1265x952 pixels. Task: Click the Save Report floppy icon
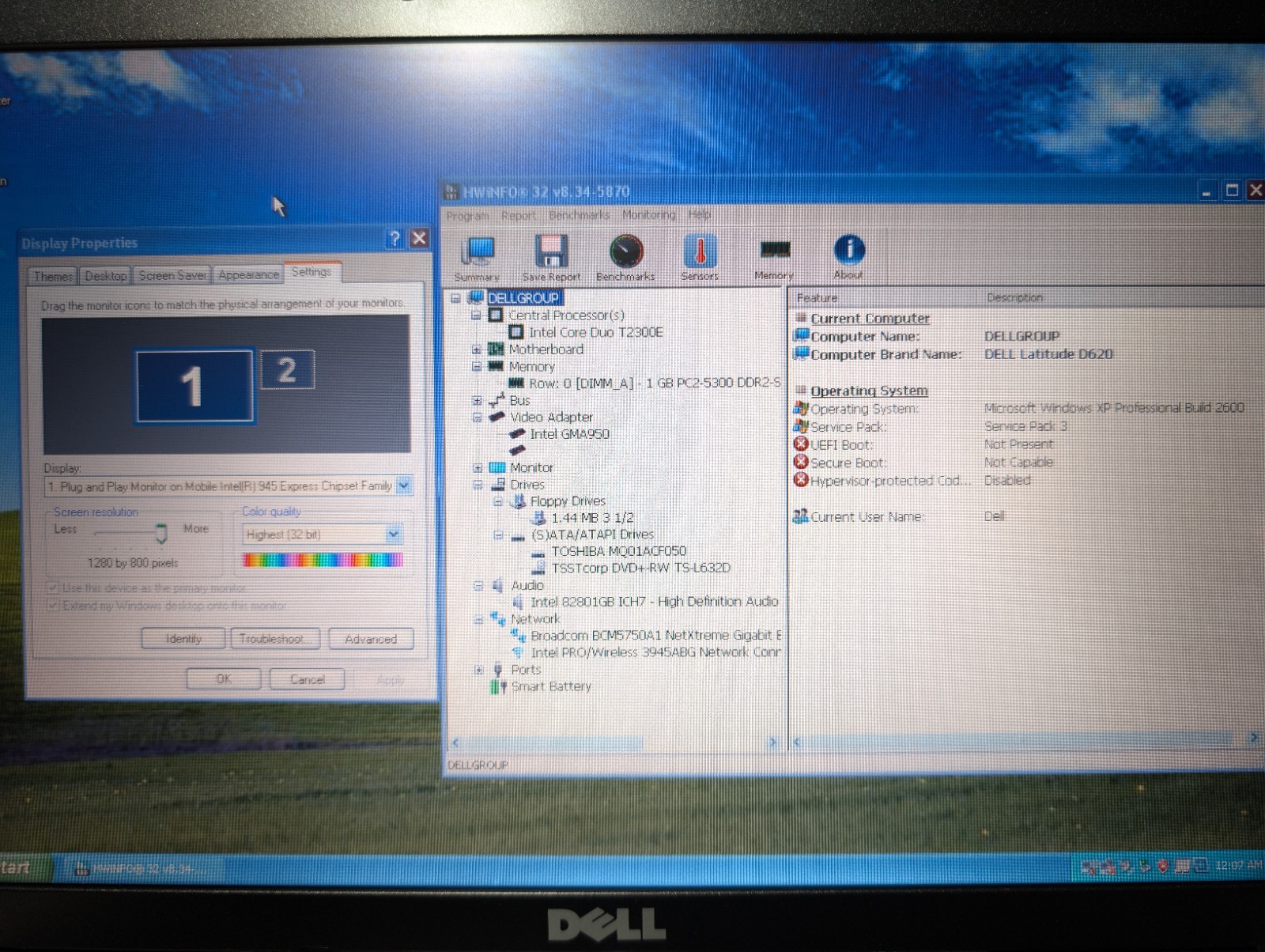click(x=551, y=258)
